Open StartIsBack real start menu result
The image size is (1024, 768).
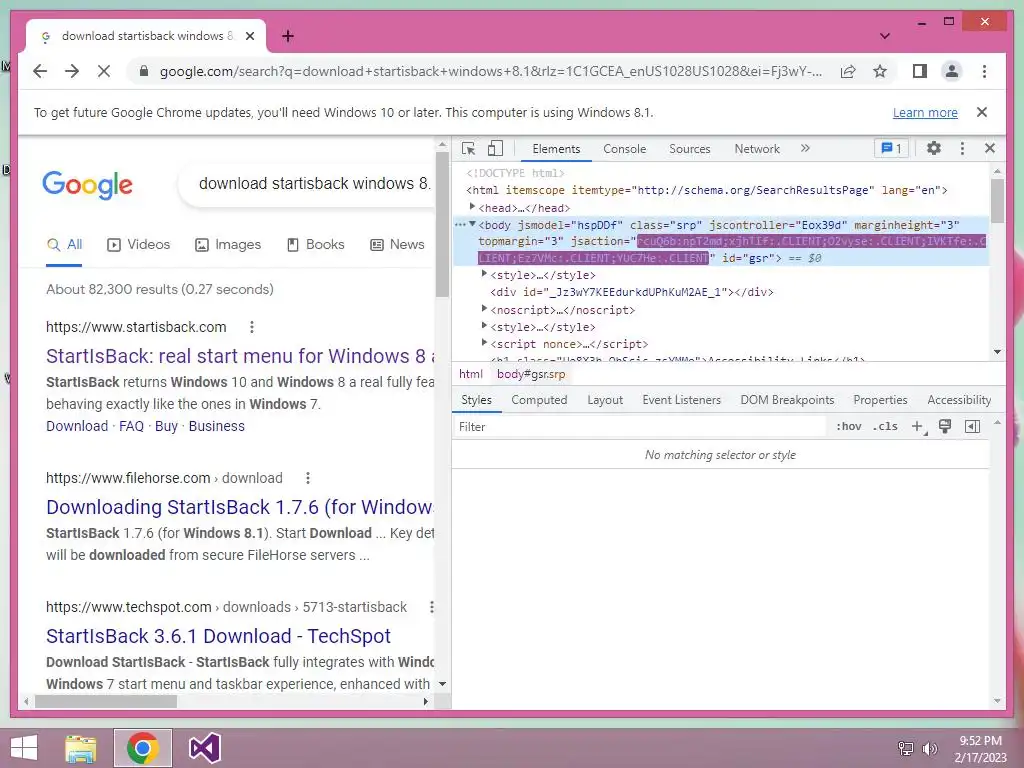pyautogui.click(x=240, y=357)
